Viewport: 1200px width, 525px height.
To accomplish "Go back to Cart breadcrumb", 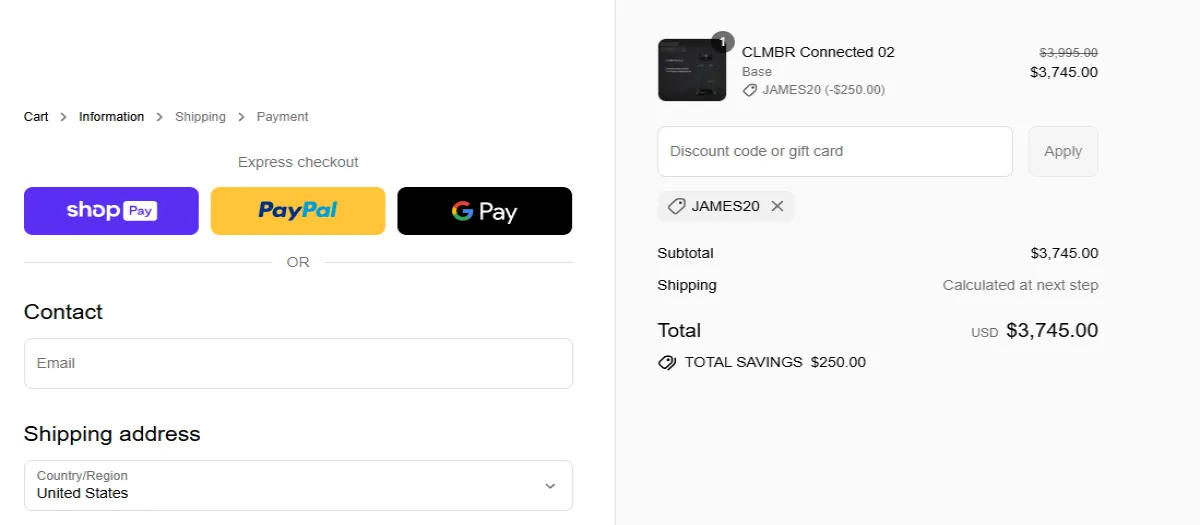I will [36, 117].
